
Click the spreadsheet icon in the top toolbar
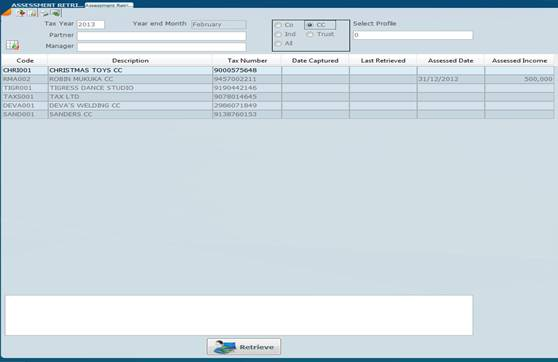[x=33, y=13]
